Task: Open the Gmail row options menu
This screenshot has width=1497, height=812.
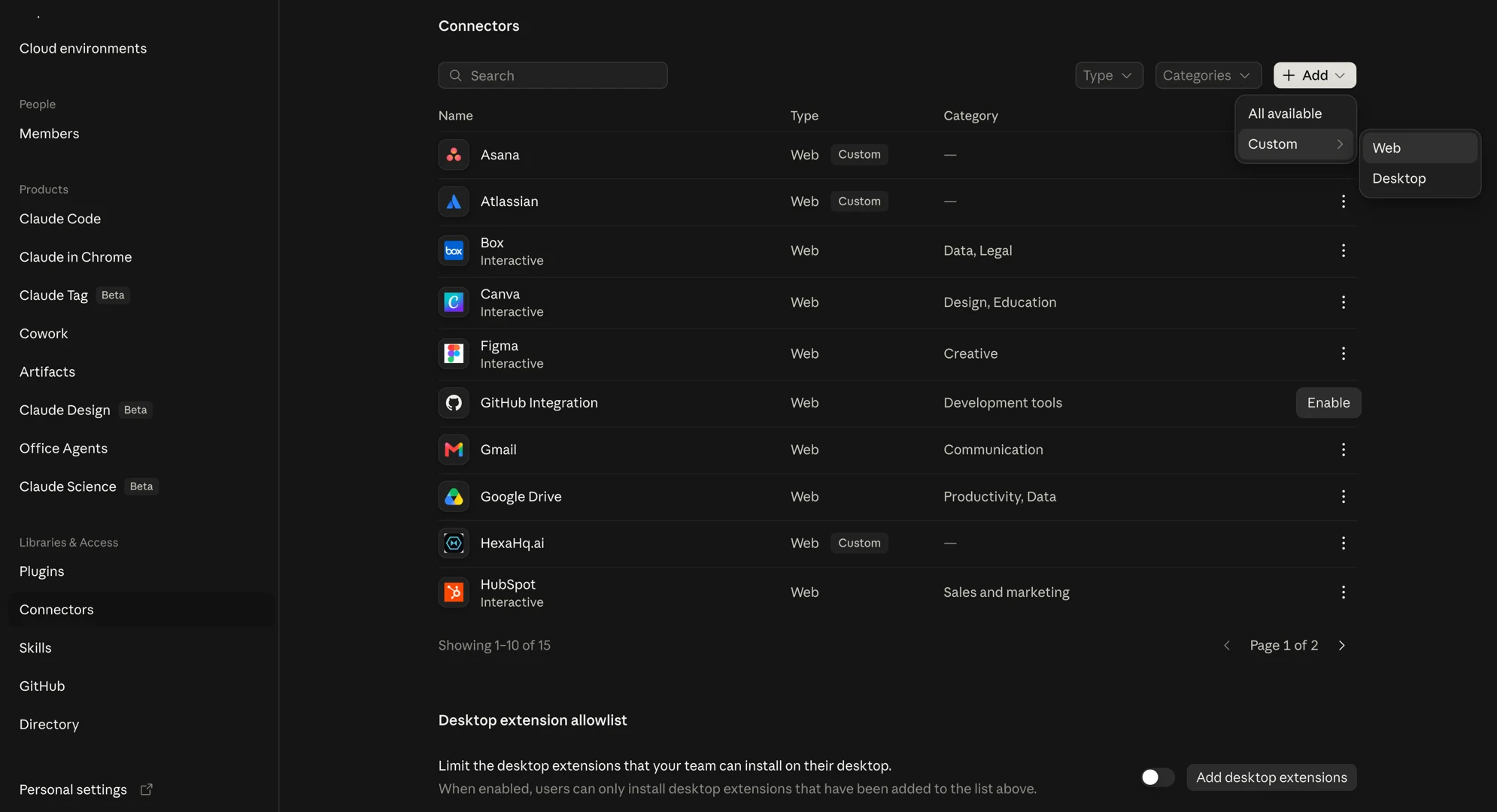Action: tap(1343, 450)
